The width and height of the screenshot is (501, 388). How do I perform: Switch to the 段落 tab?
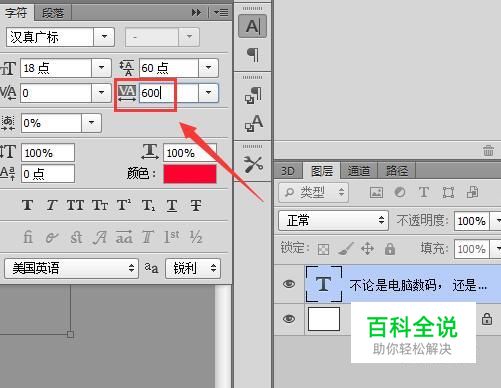pyautogui.click(x=53, y=13)
